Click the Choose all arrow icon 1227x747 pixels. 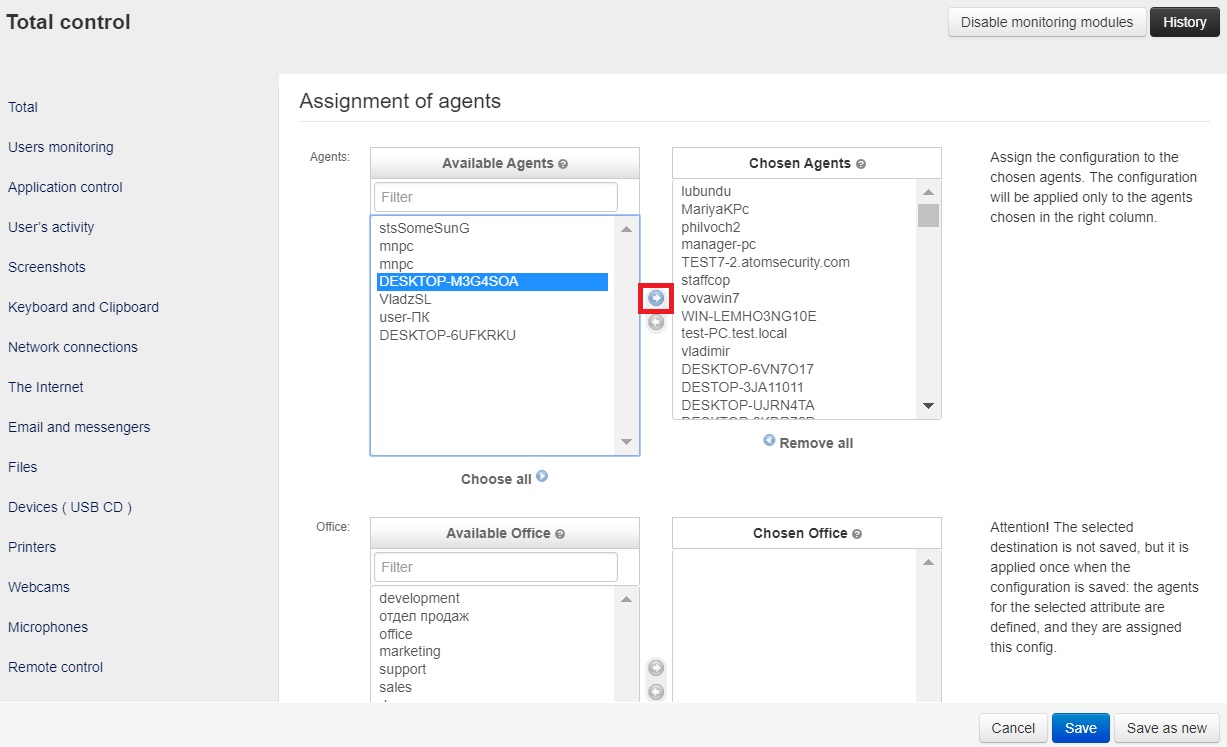tap(542, 477)
